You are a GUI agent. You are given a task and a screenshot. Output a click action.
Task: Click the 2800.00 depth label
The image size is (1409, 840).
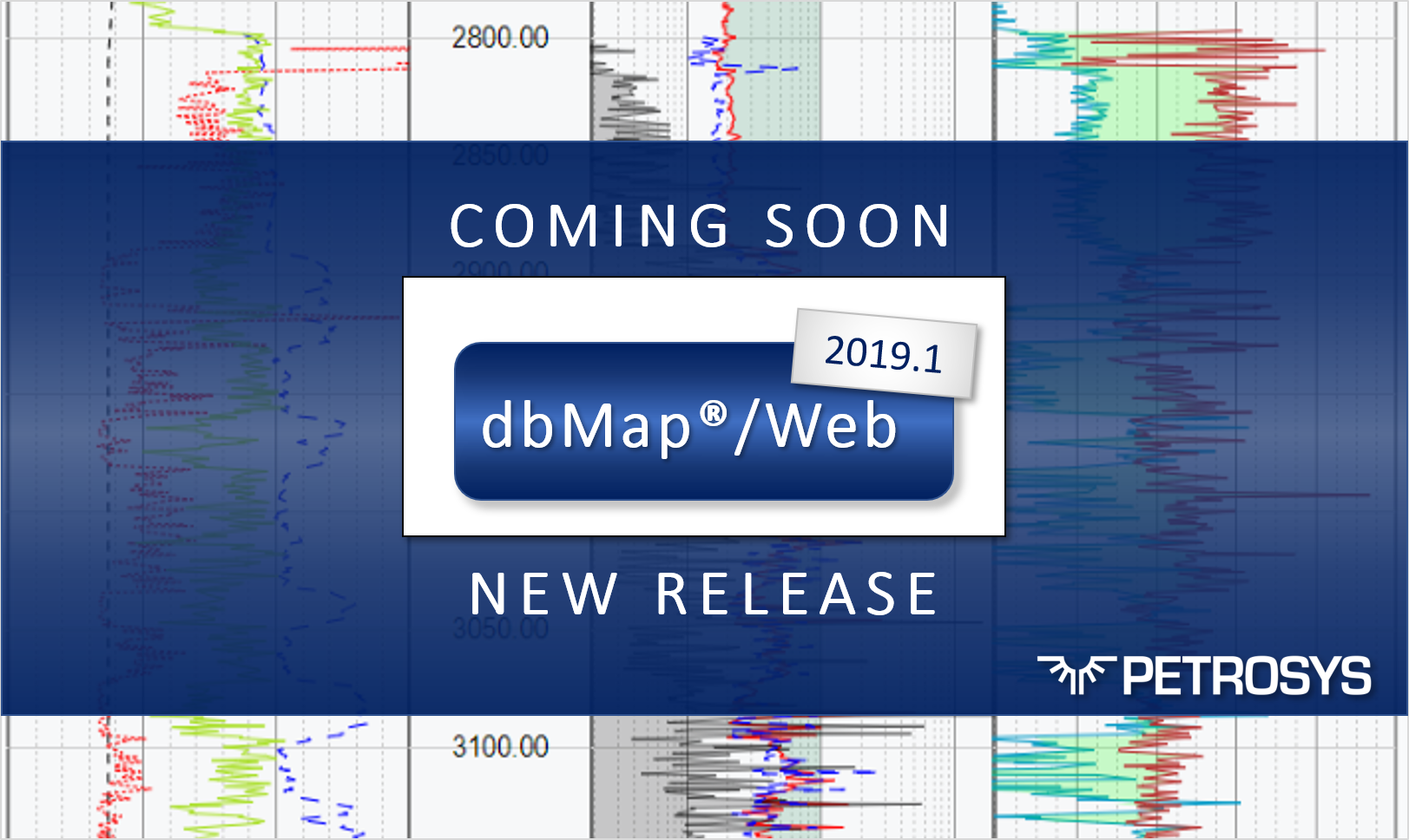[500, 37]
